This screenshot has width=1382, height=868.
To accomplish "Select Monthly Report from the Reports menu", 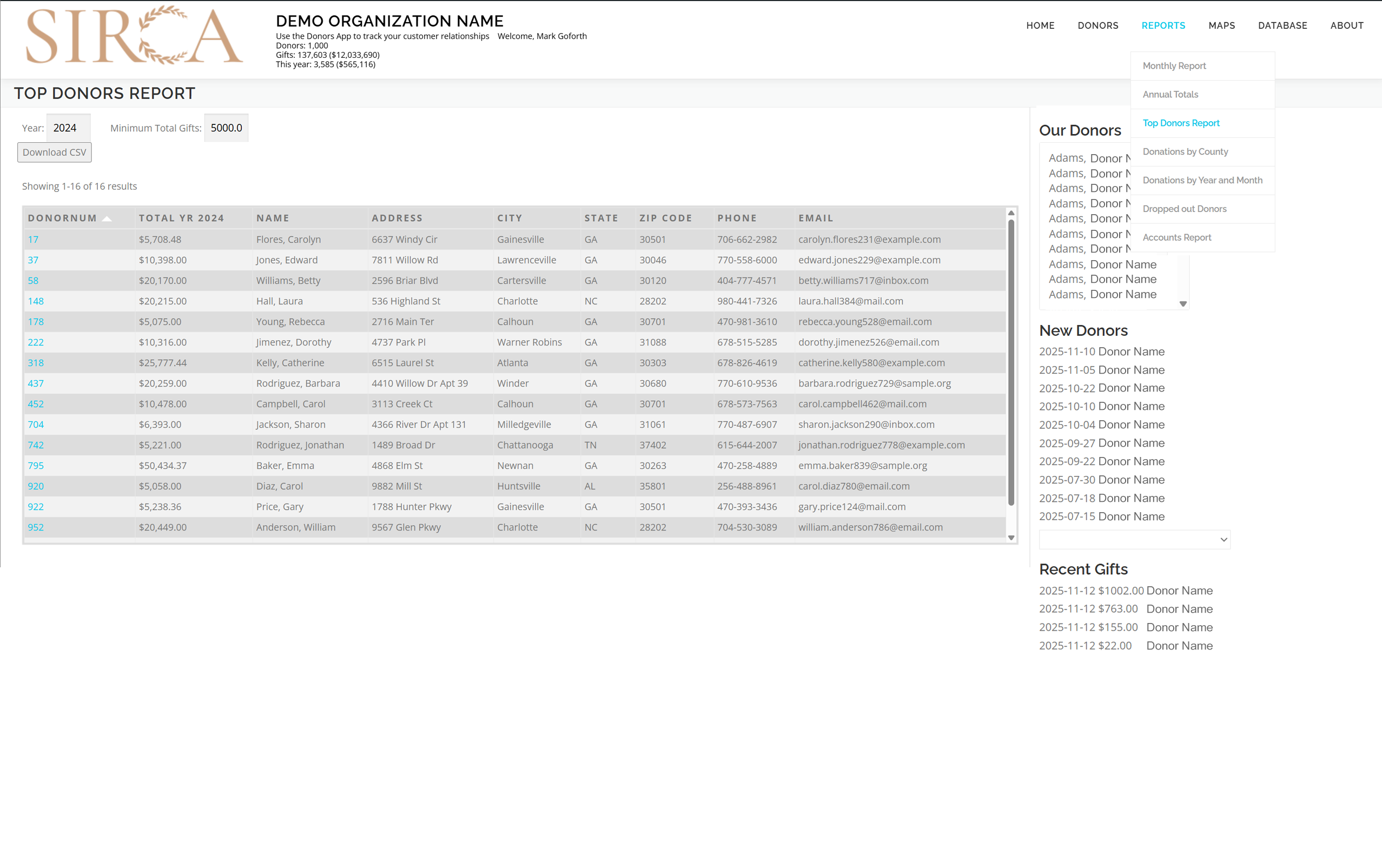I will click(x=1174, y=66).
